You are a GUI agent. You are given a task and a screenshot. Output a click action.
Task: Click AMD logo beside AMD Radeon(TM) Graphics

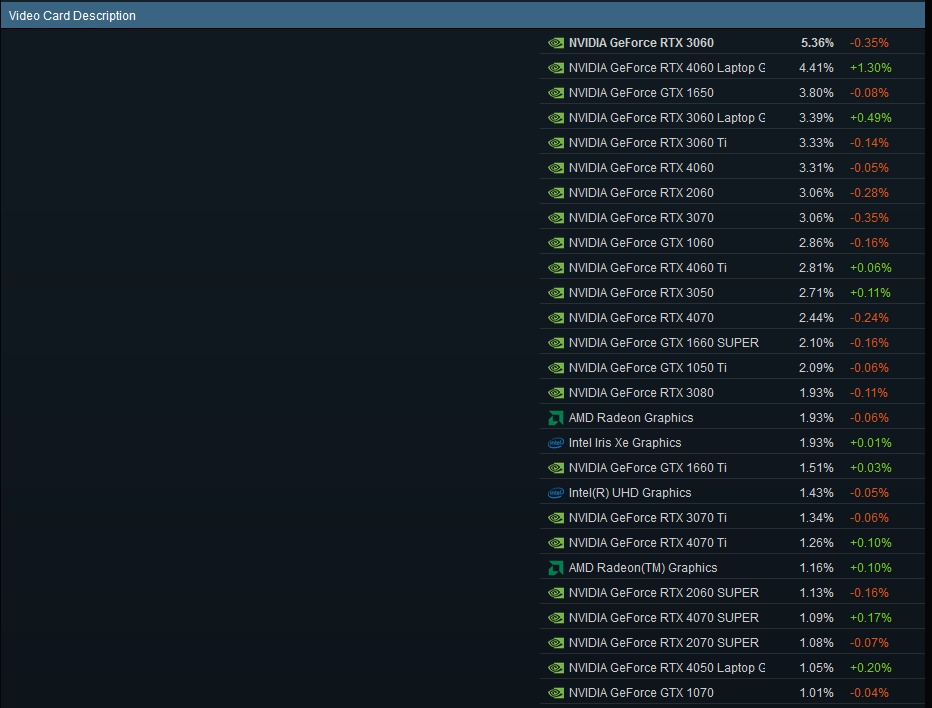point(556,568)
